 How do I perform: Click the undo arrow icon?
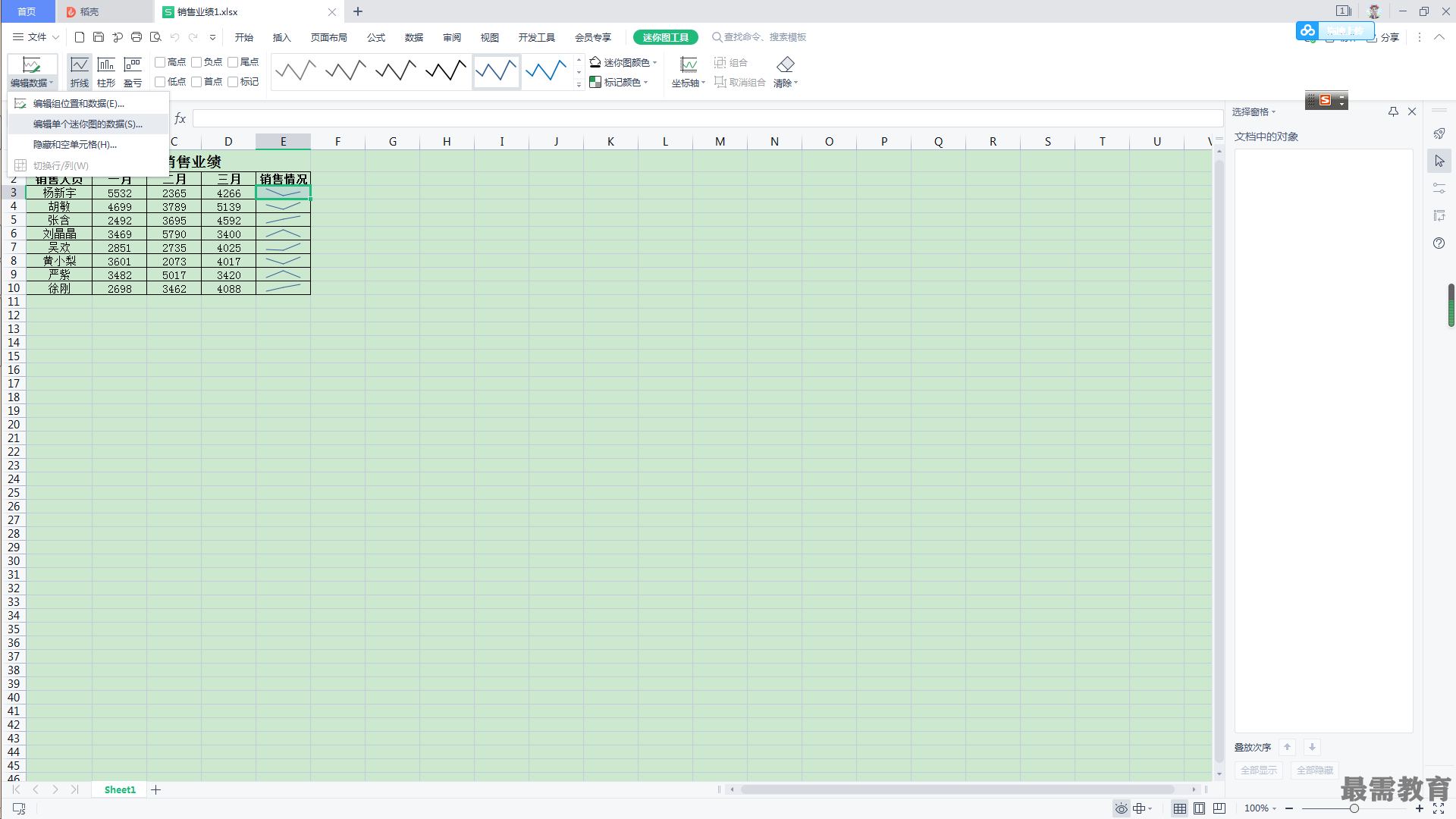(174, 37)
